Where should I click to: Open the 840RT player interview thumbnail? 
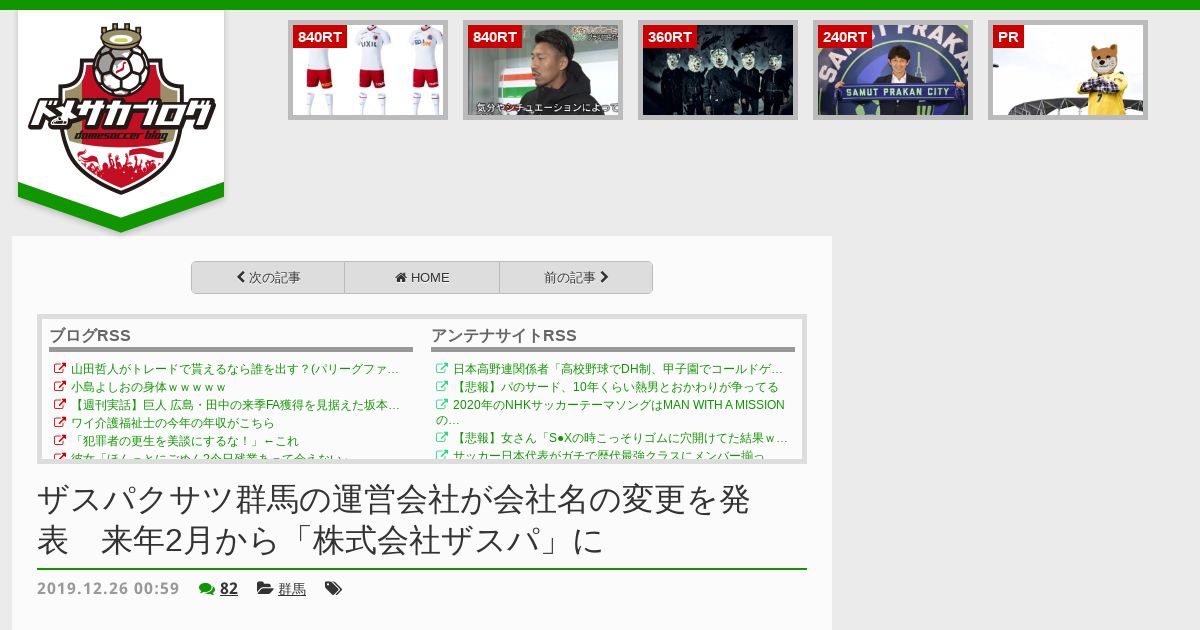(x=543, y=70)
